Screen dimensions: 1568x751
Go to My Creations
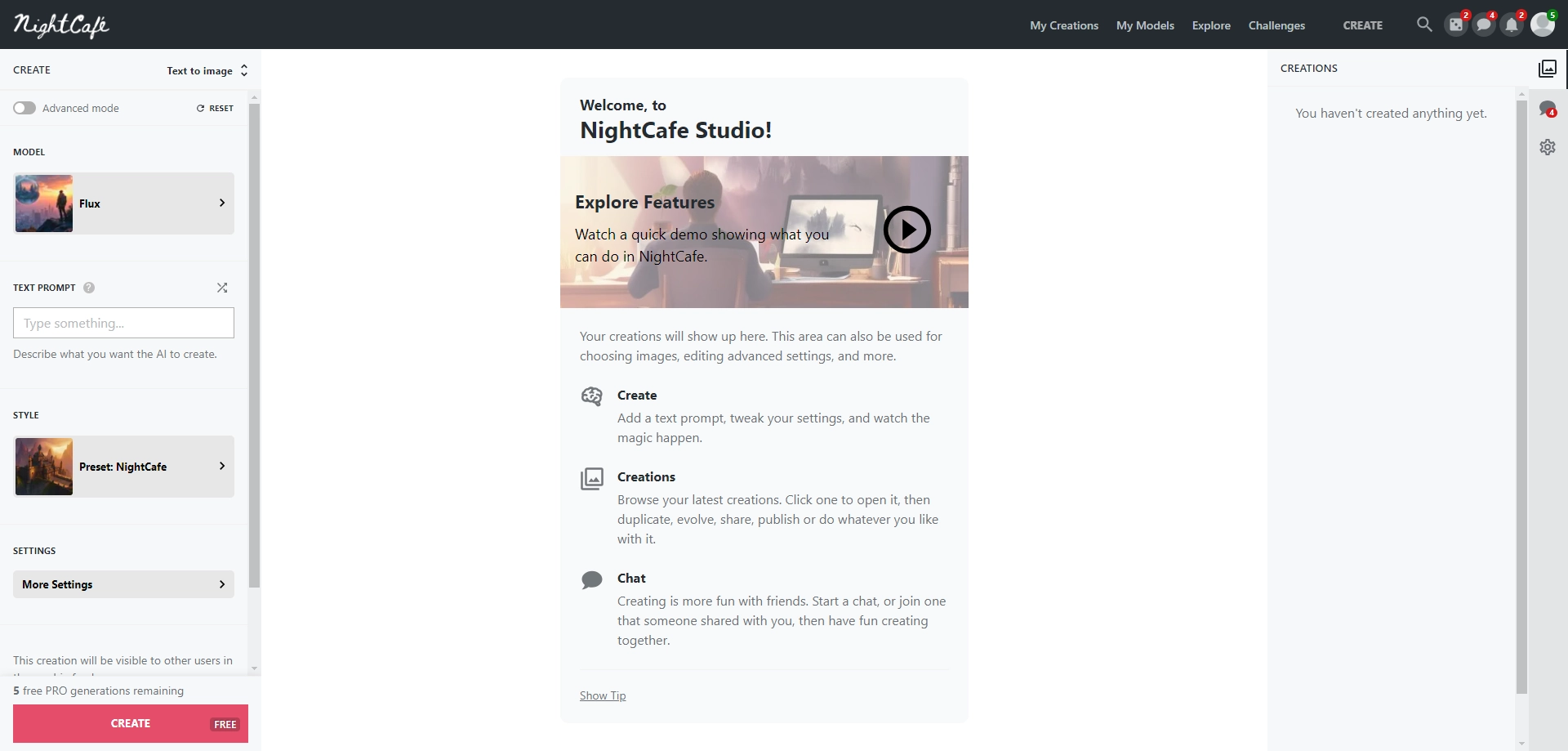[1064, 25]
